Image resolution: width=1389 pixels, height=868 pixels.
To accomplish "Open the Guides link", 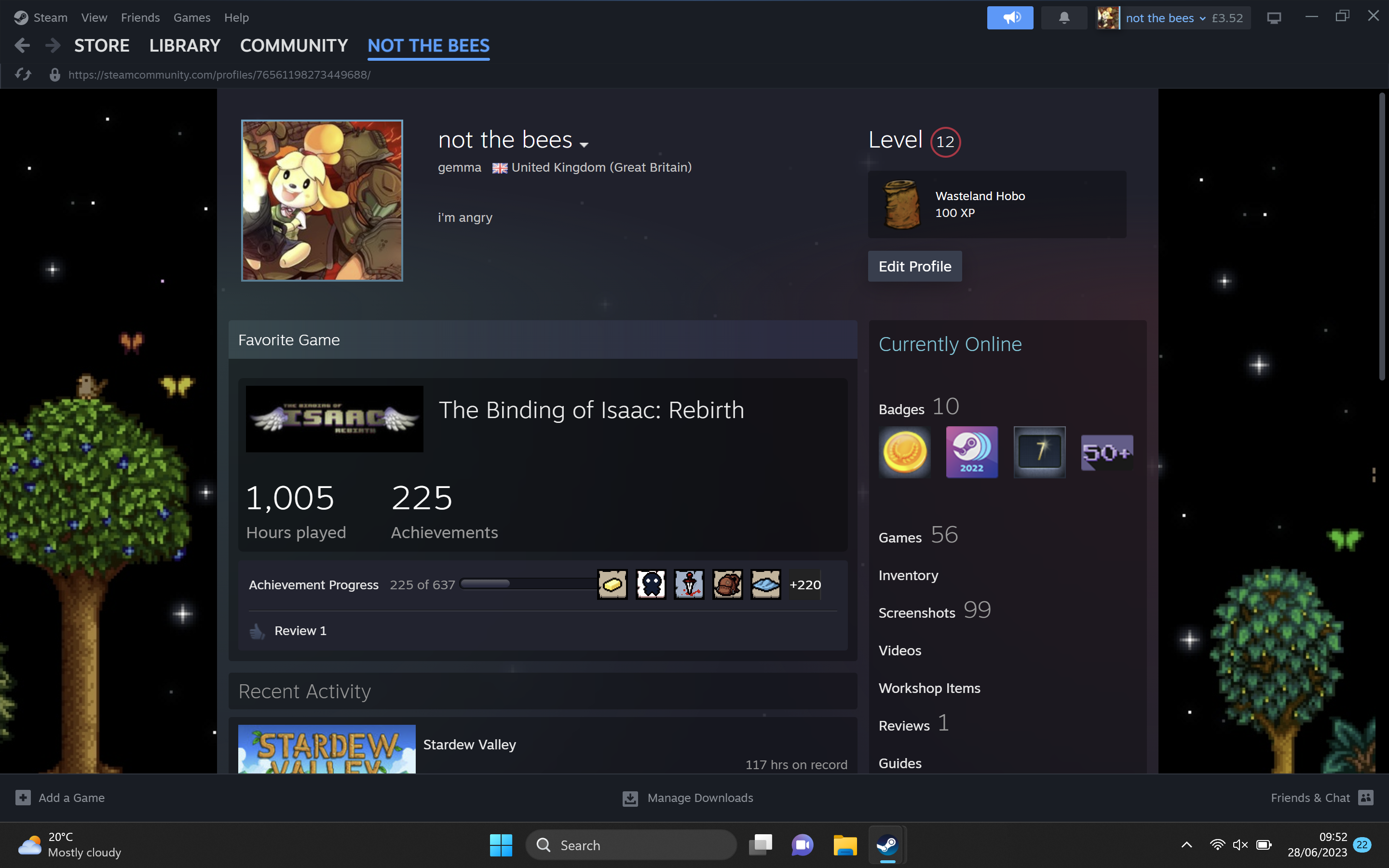I will [899, 763].
